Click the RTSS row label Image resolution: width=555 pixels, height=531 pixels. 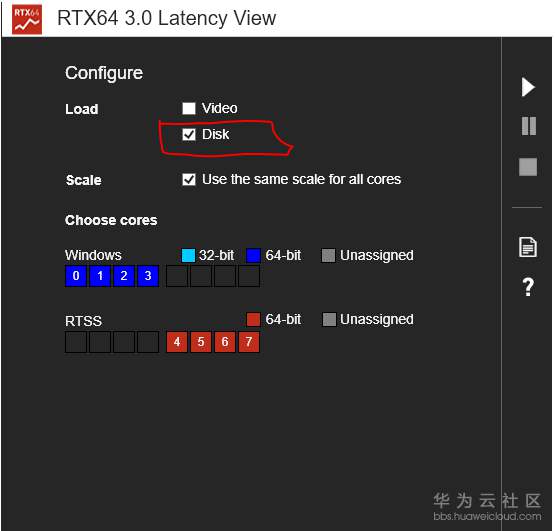point(84,321)
